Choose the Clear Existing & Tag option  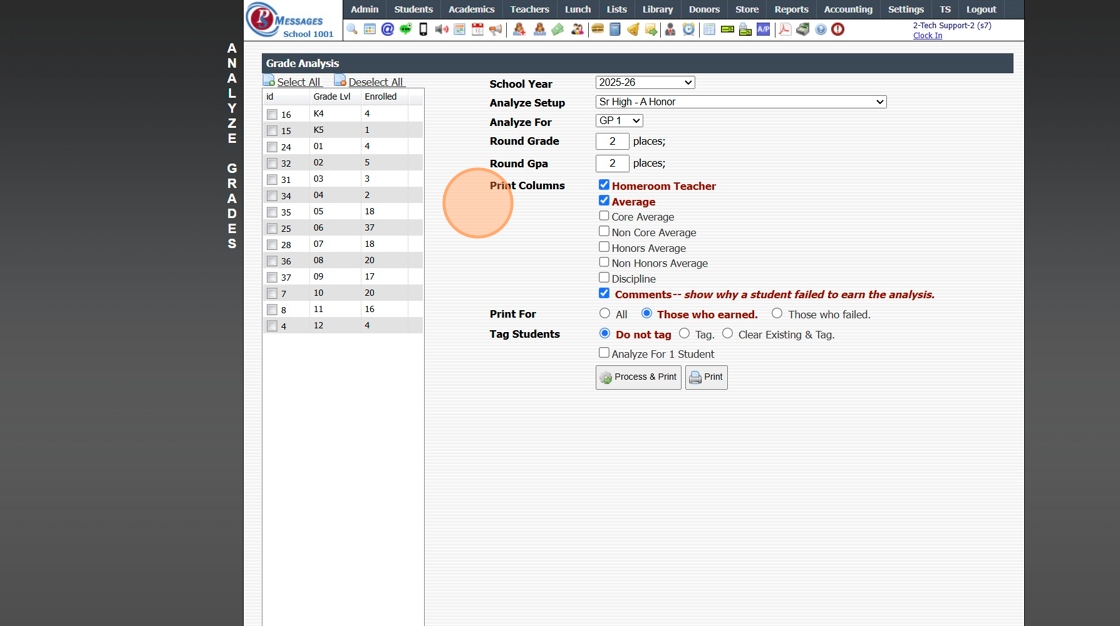click(727, 334)
